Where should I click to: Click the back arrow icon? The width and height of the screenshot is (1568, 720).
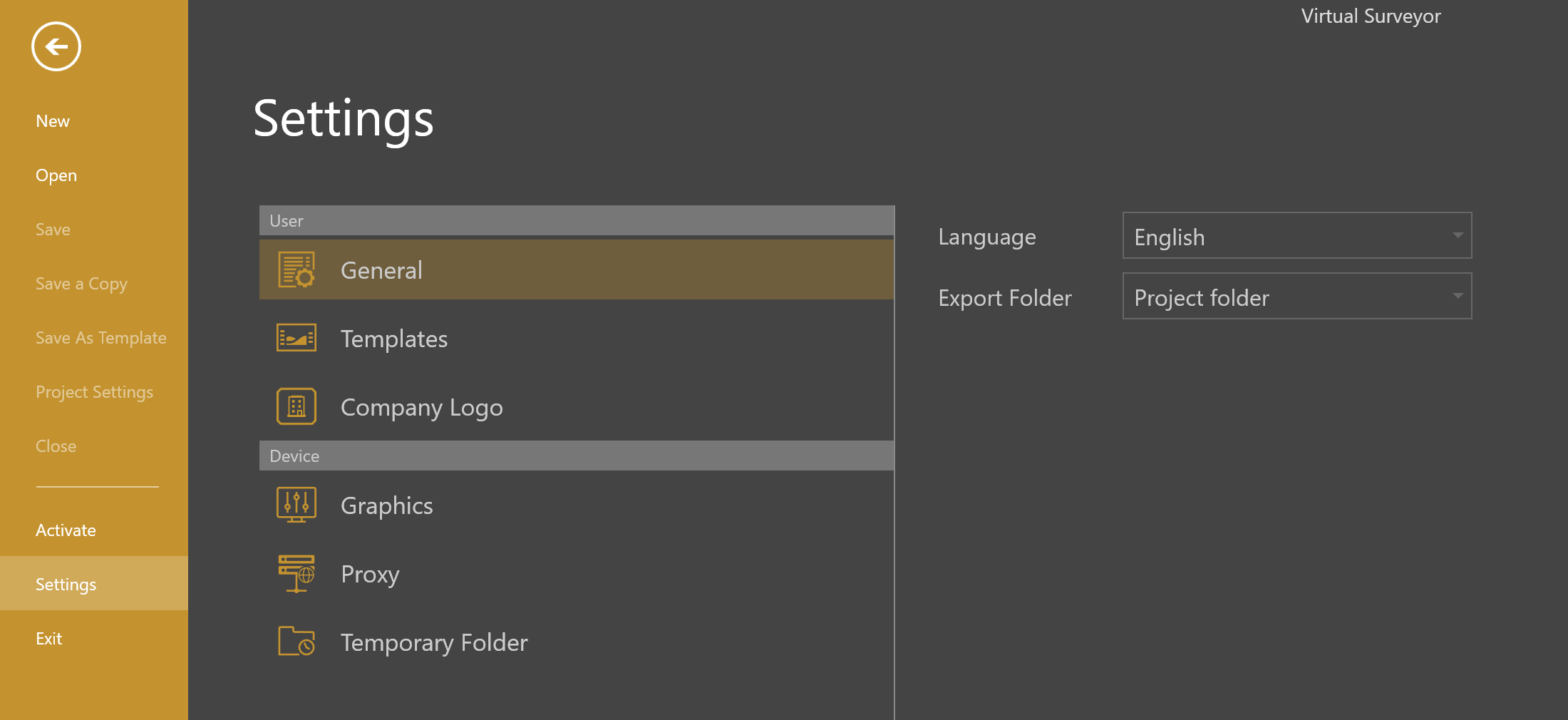click(56, 46)
